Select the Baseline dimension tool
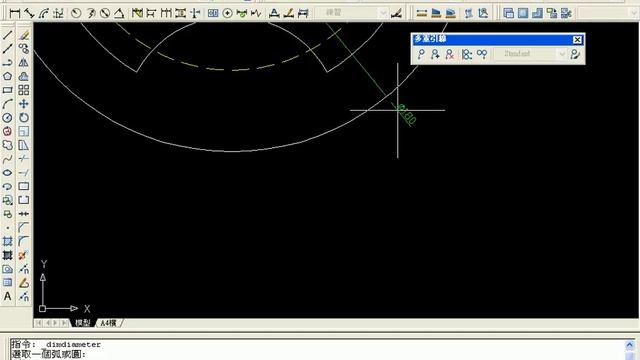The image size is (640, 360). click(151, 13)
